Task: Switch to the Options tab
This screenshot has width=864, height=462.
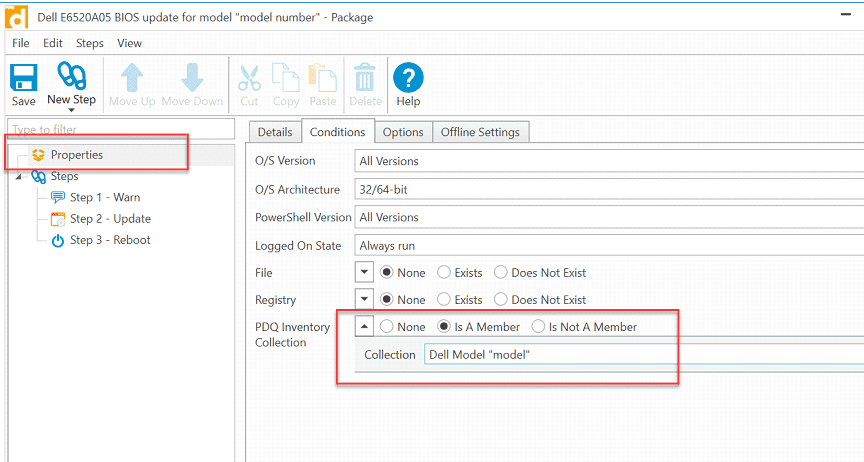Action: pos(403,132)
